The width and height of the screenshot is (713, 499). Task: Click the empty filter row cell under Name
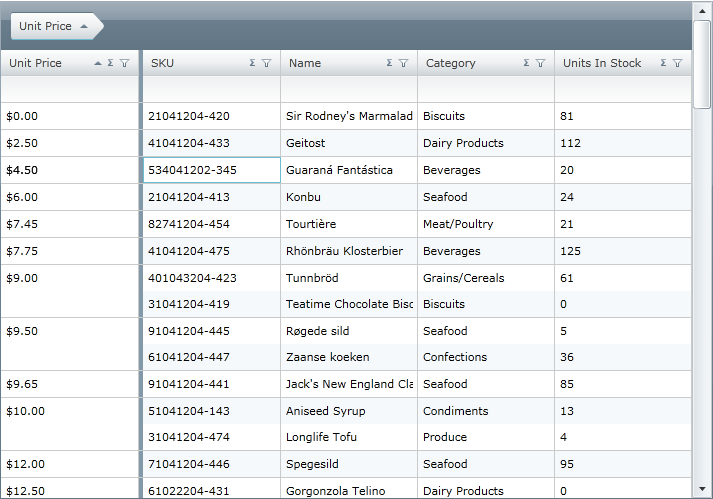click(348, 90)
